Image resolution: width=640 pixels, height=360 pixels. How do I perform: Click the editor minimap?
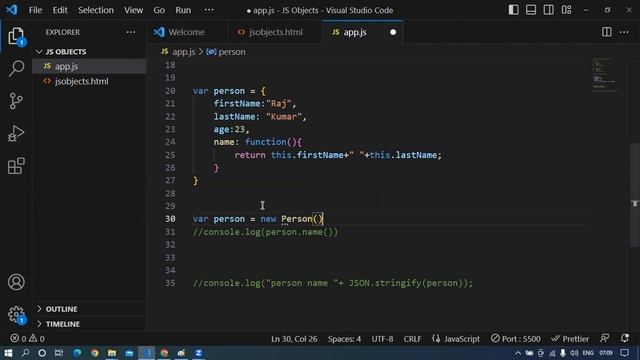click(605, 76)
